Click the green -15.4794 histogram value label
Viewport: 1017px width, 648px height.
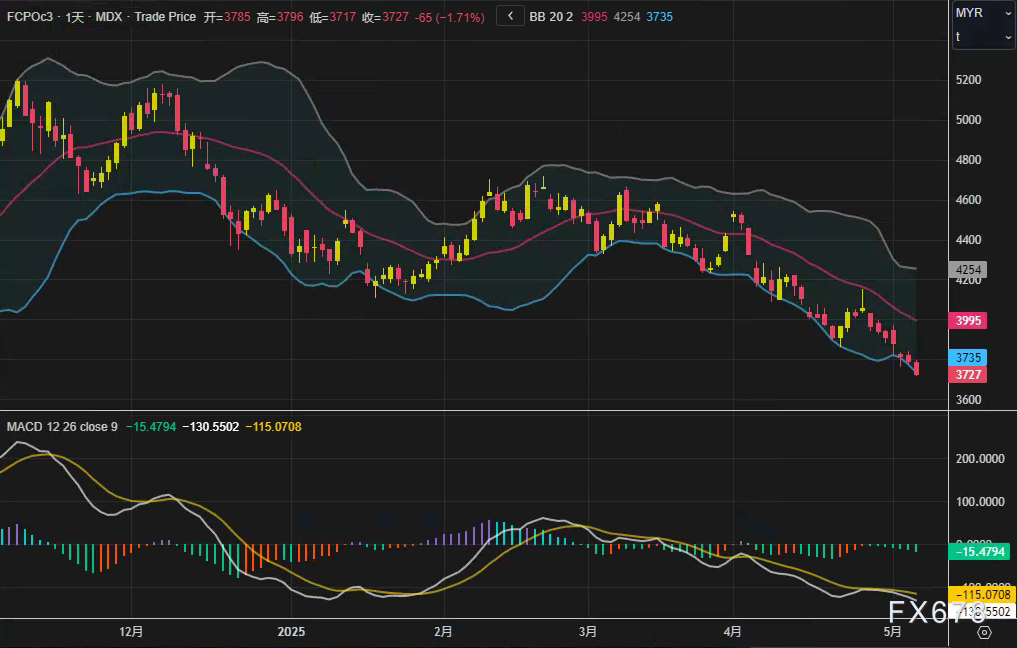[x=981, y=551]
